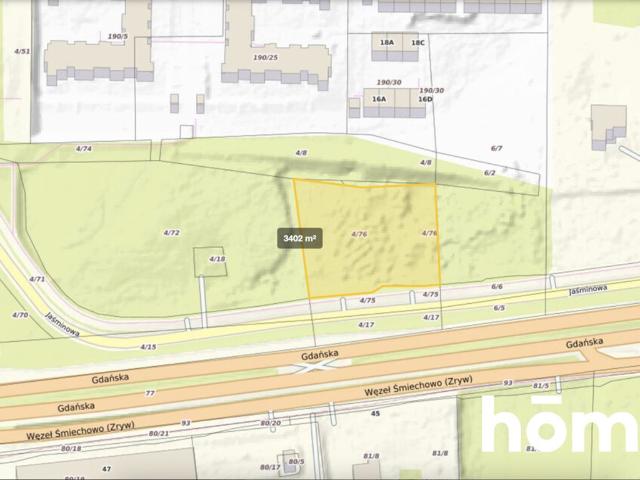The width and height of the screenshot is (640, 480).
Task: Select parcel 6/7 on the right
Action: tap(496, 148)
